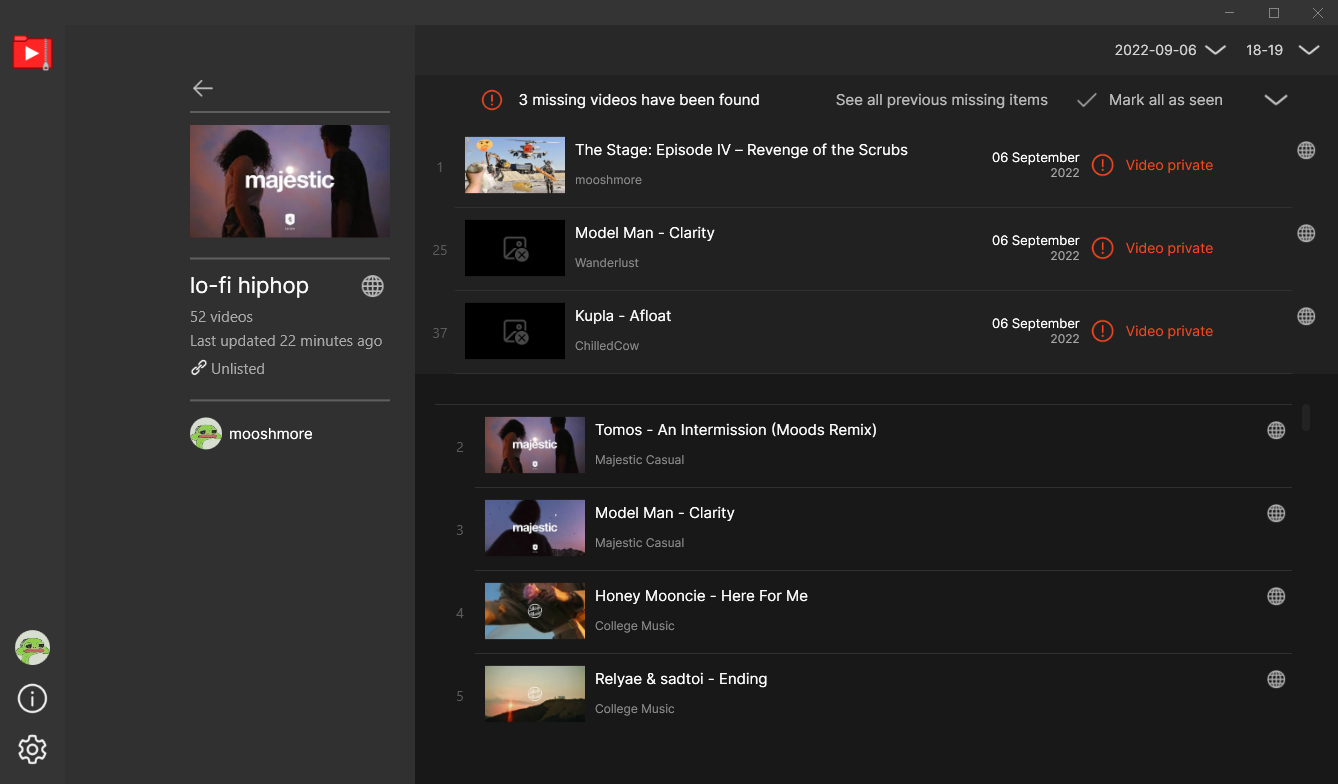Click the globe icon for Majestic Casual Model Man - Clarity

point(1276,513)
